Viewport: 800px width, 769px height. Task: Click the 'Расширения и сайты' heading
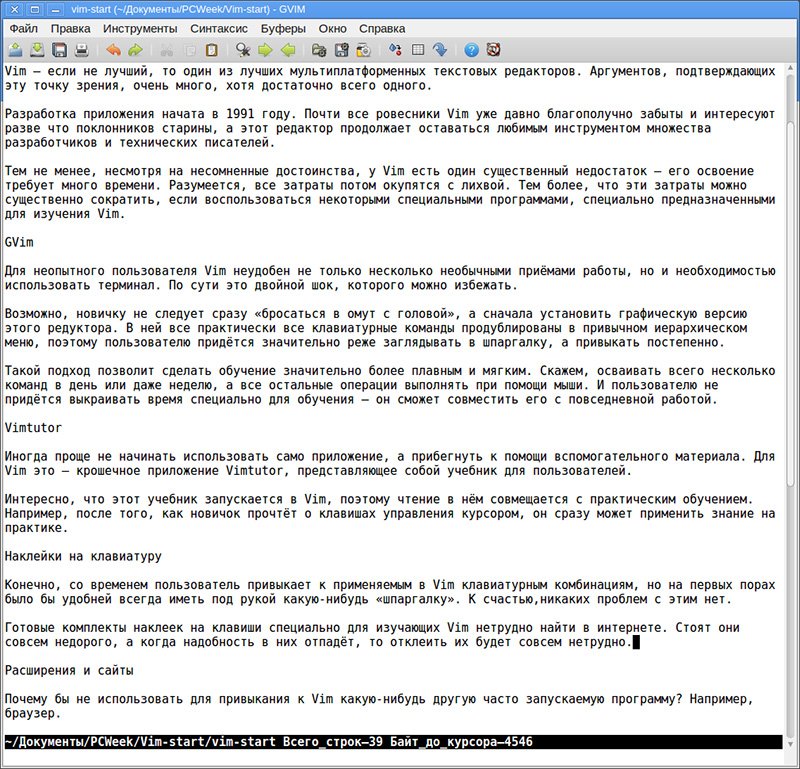(x=69, y=671)
